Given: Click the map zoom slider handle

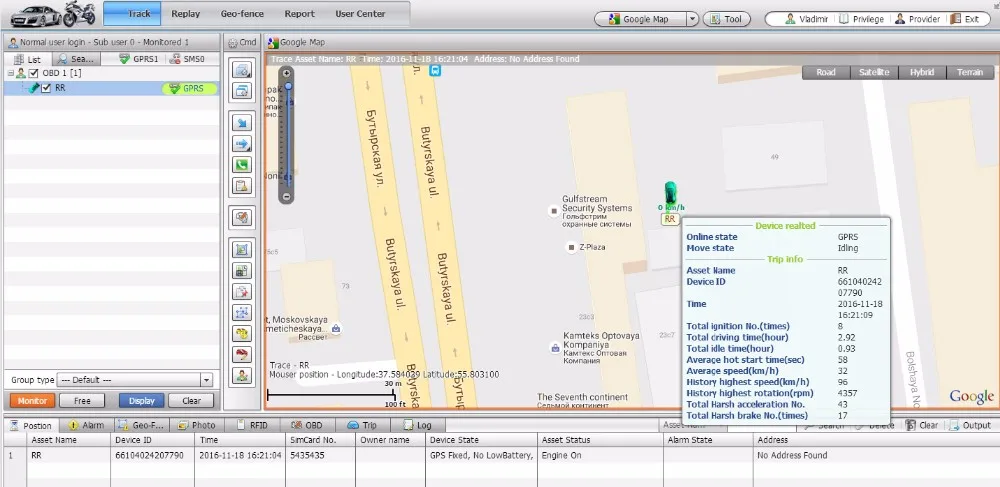Looking at the screenshot, I should [x=287, y=88].
